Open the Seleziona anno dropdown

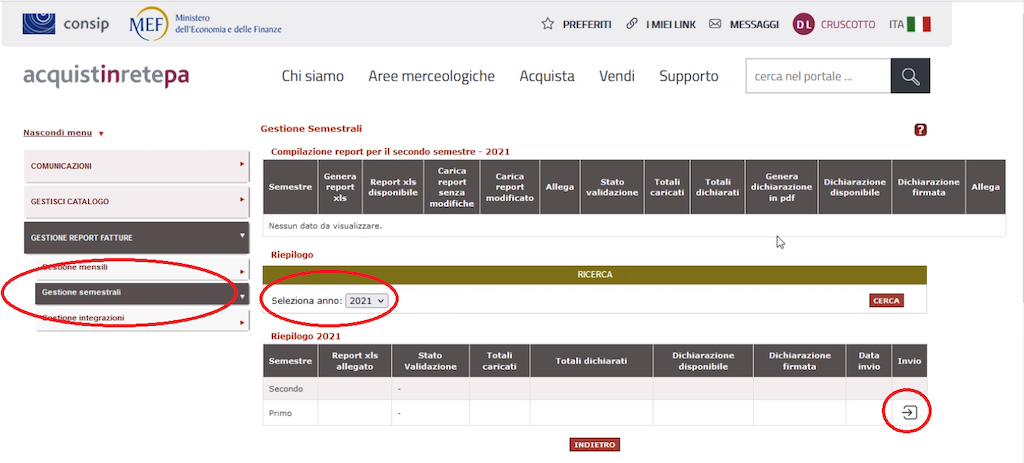366,300
